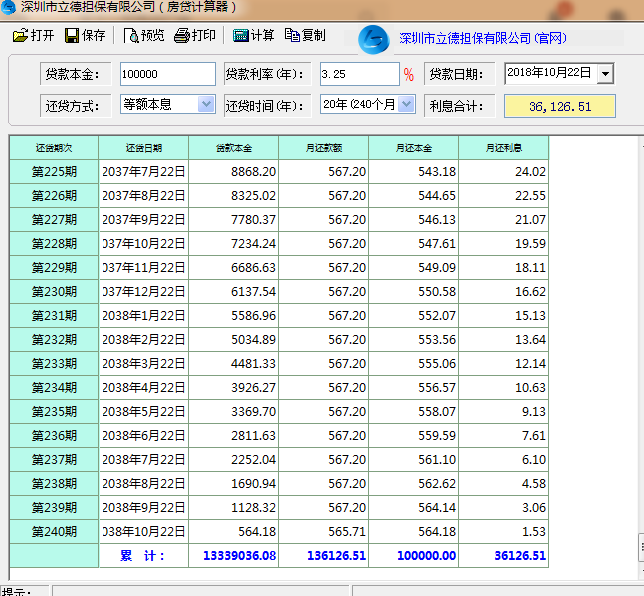644x596 pixels.
Task: Select row header 第226期
Action: click(54, 196)
